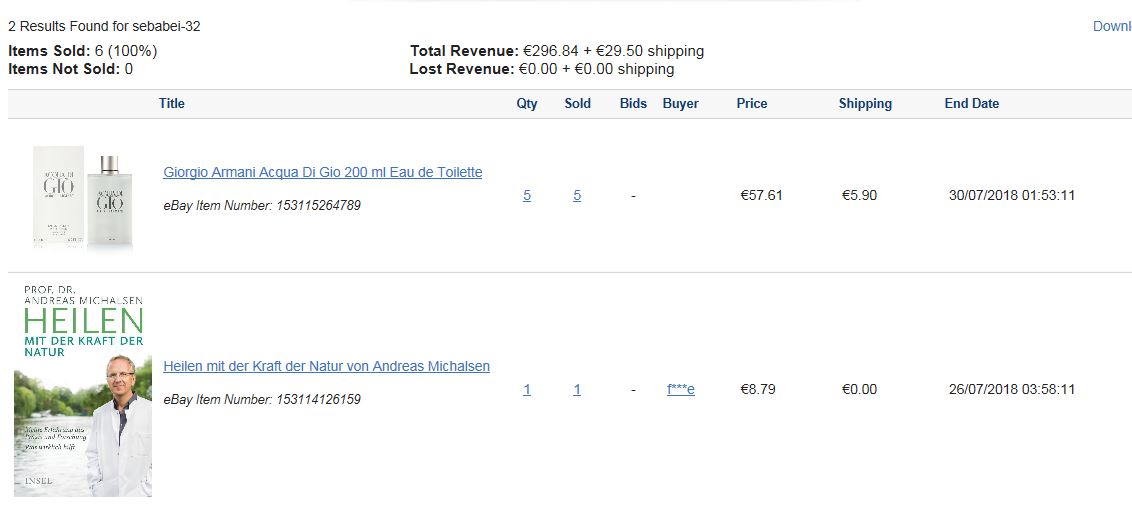Click the Acqua Di Gio perfume thumbnail
The height and width of the screenshot is (509, 1132).
(x=83, y=196)
